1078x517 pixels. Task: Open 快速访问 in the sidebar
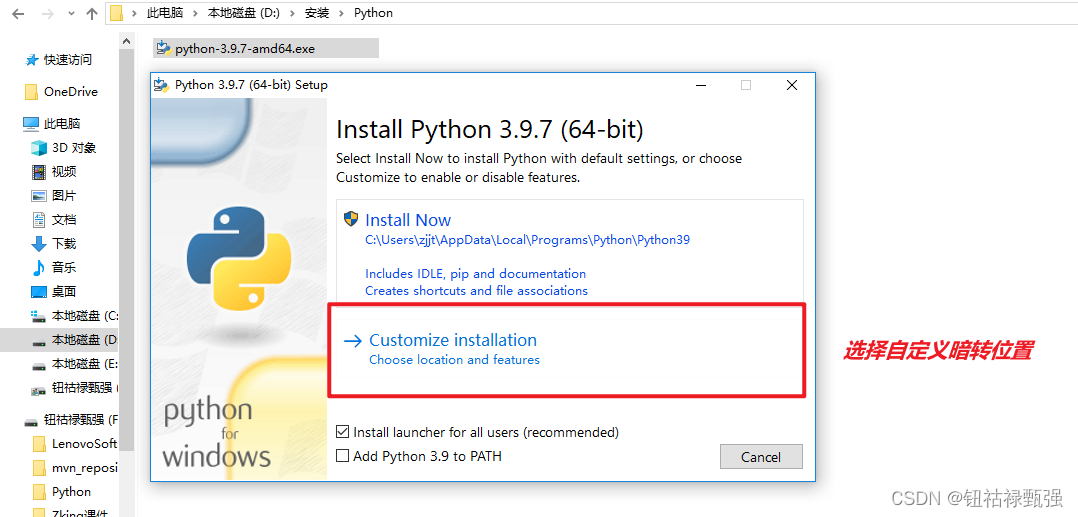pyautogui.click(x=67, y=60)
